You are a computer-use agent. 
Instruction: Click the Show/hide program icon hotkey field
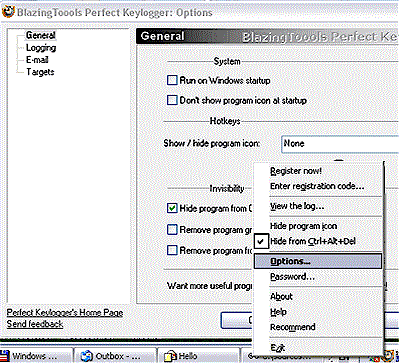(340, 144)
